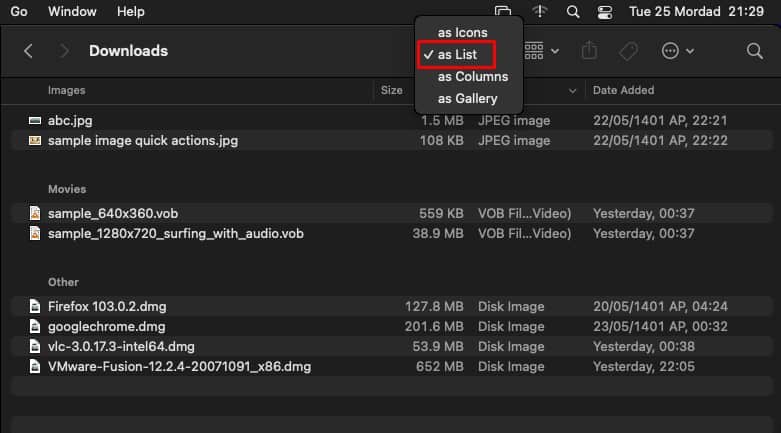Viewport: 781px width, 433px height.
Task: Click the Finder forward arrow
Action: 63,51
